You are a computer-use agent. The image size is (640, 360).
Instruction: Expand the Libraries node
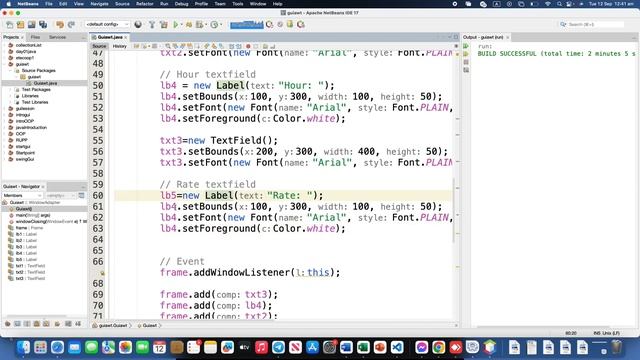11,96
